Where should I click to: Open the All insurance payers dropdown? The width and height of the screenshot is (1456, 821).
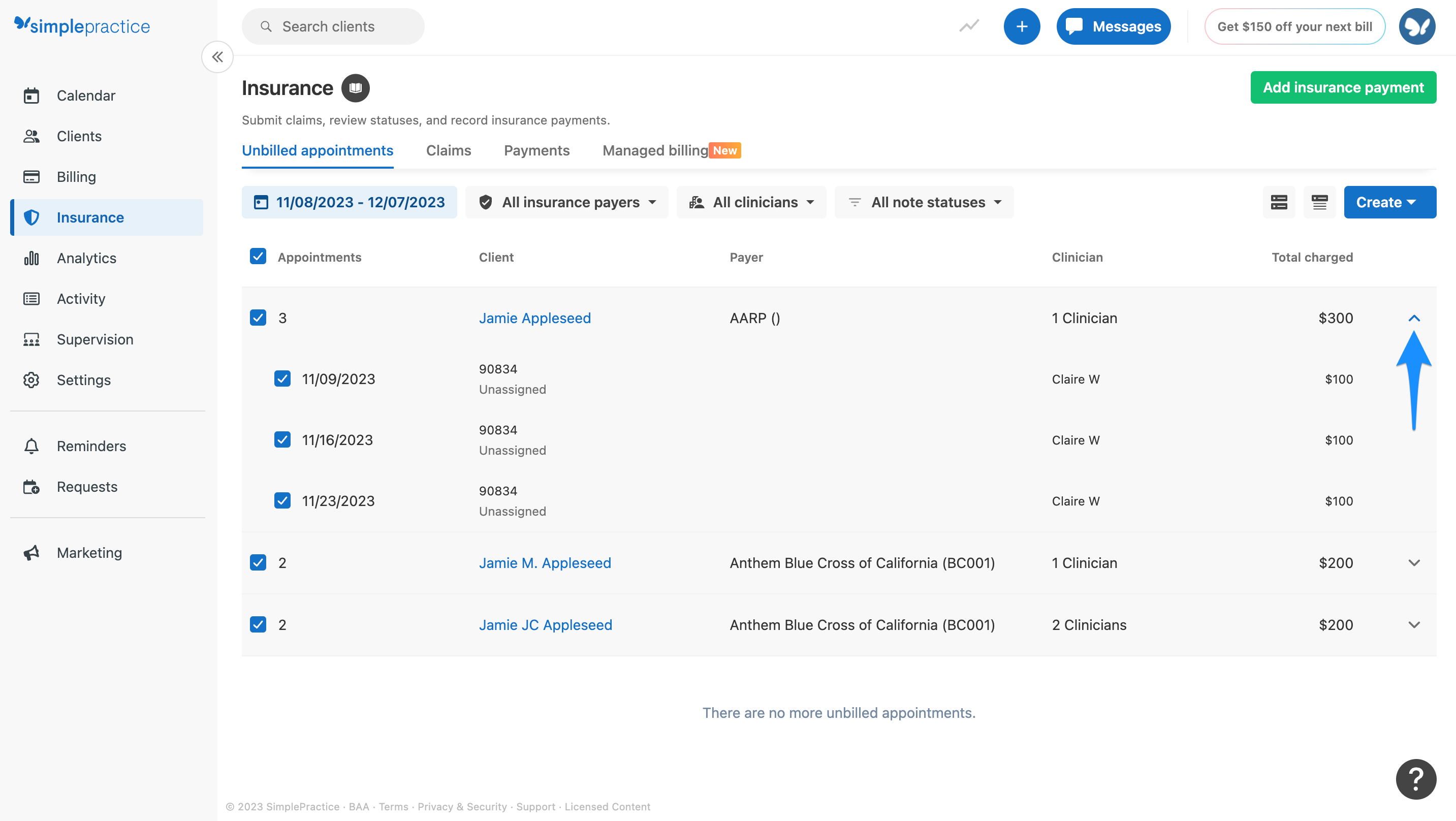point(567,202)
